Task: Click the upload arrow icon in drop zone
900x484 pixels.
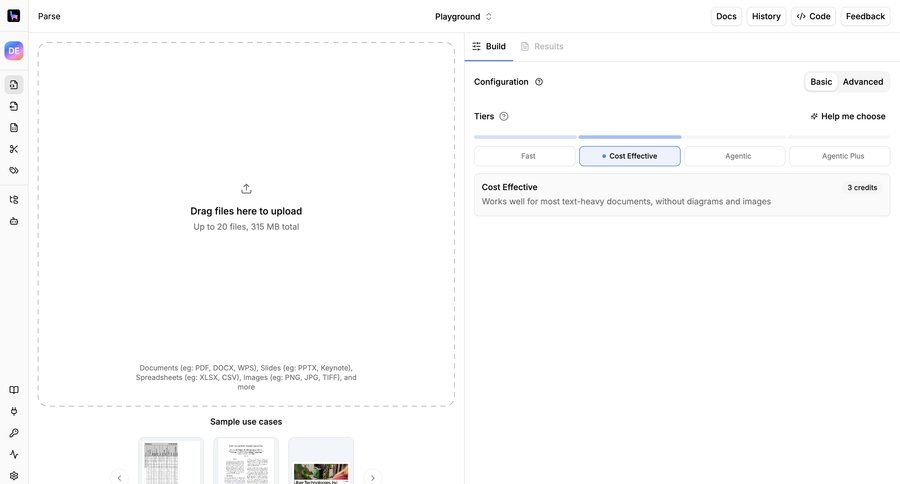Action: [246, 189]
